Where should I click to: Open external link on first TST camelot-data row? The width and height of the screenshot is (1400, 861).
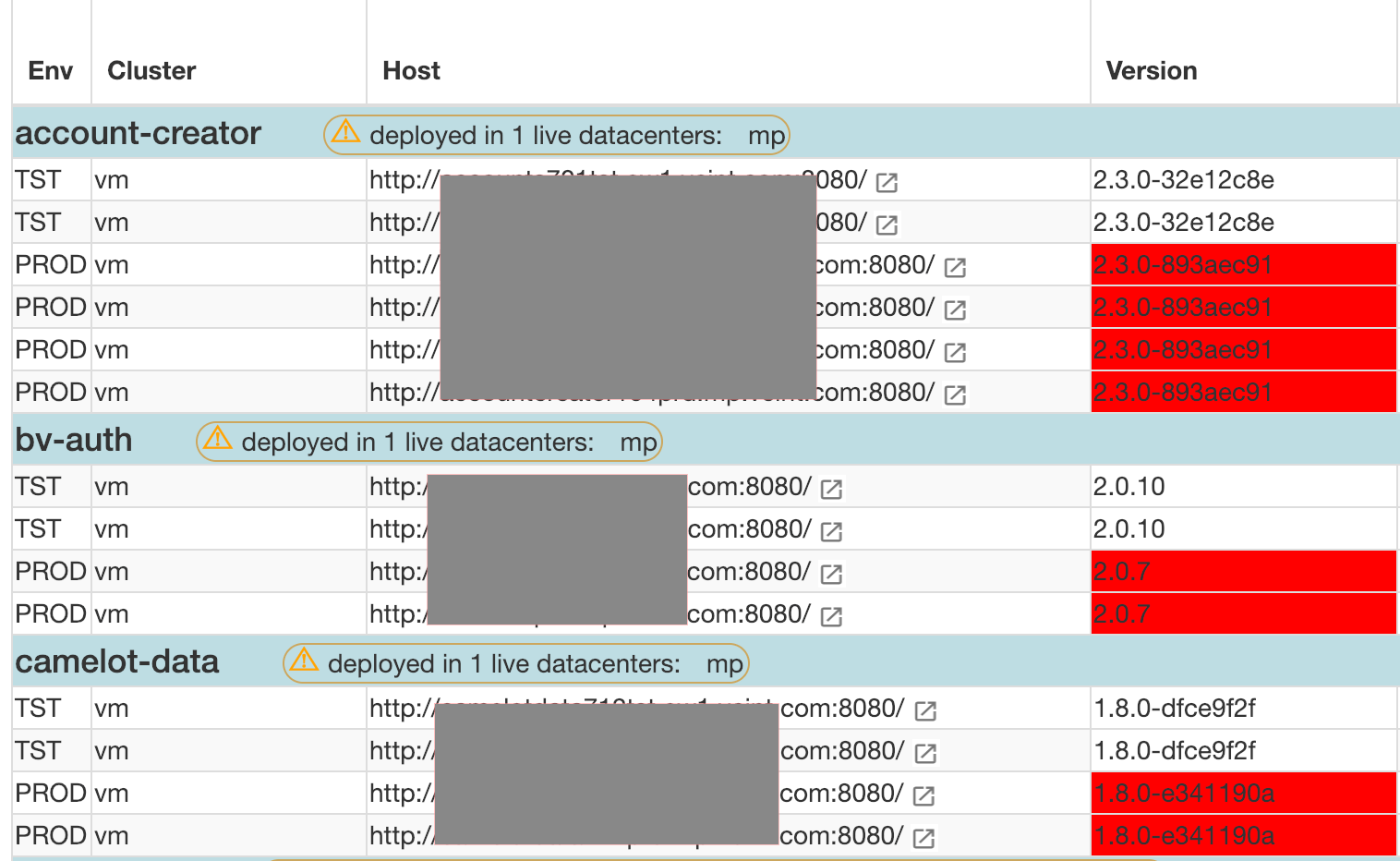tap(927, 709)
